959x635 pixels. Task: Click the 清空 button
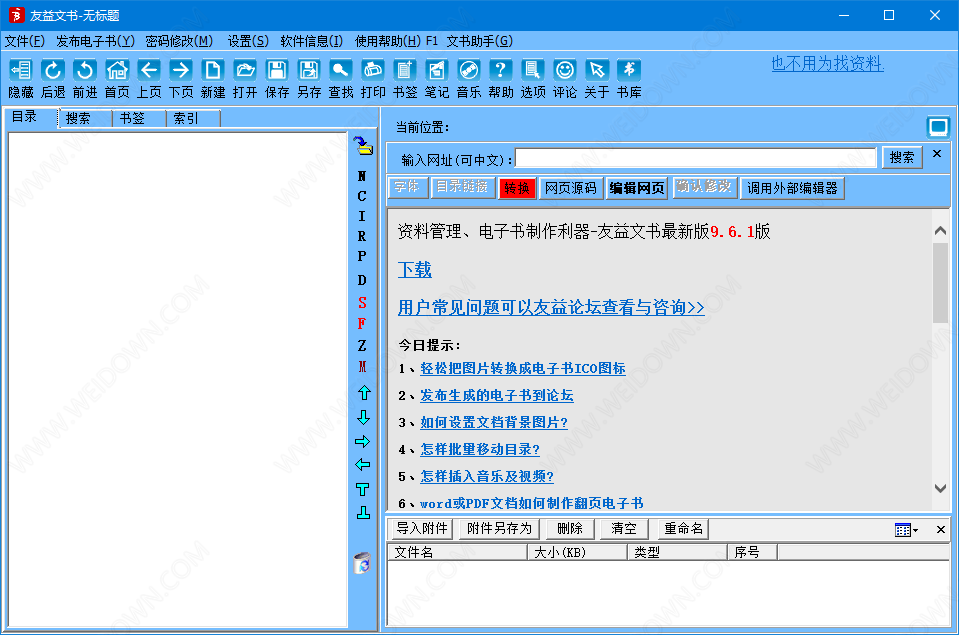pyautogui.click(x=624, y=529)
